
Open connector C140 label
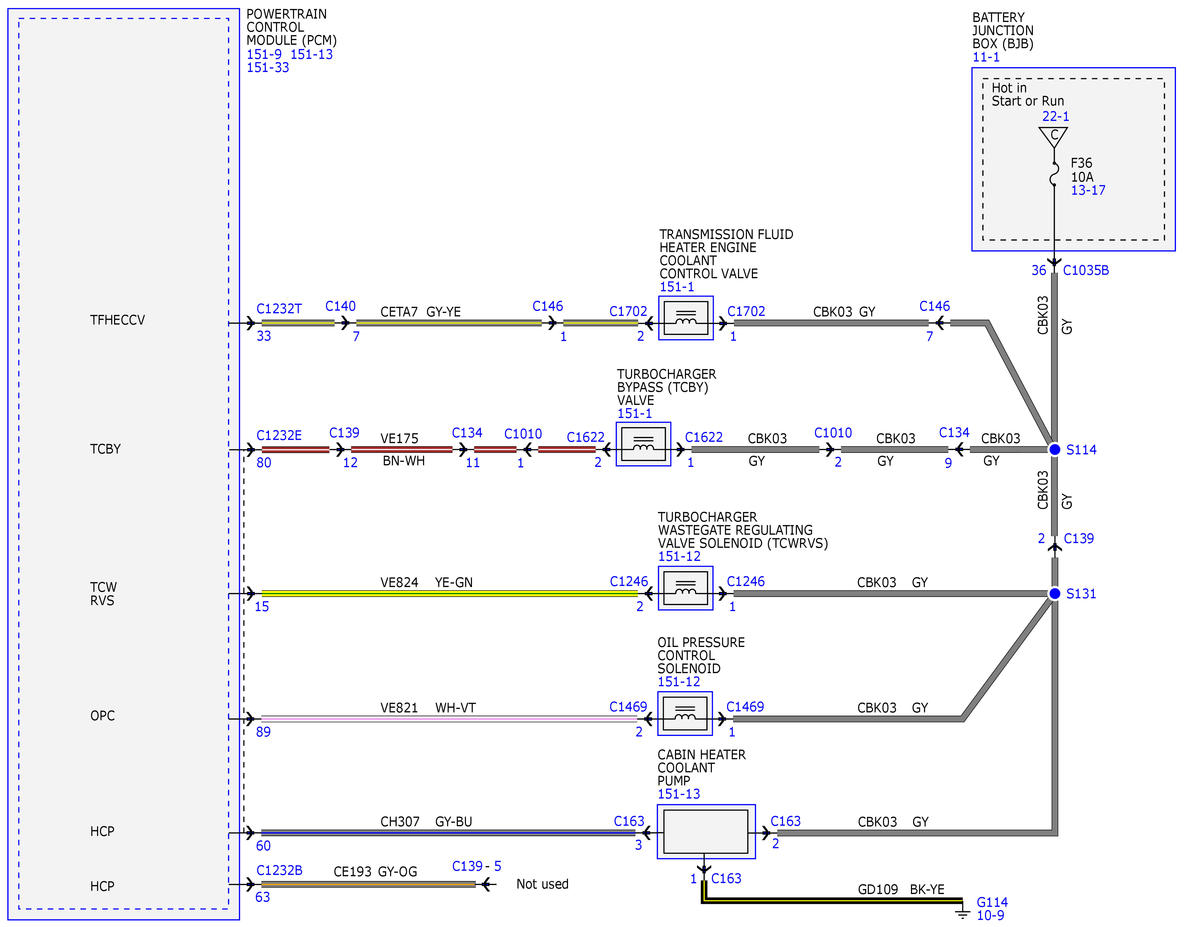(x=340, y=306)
